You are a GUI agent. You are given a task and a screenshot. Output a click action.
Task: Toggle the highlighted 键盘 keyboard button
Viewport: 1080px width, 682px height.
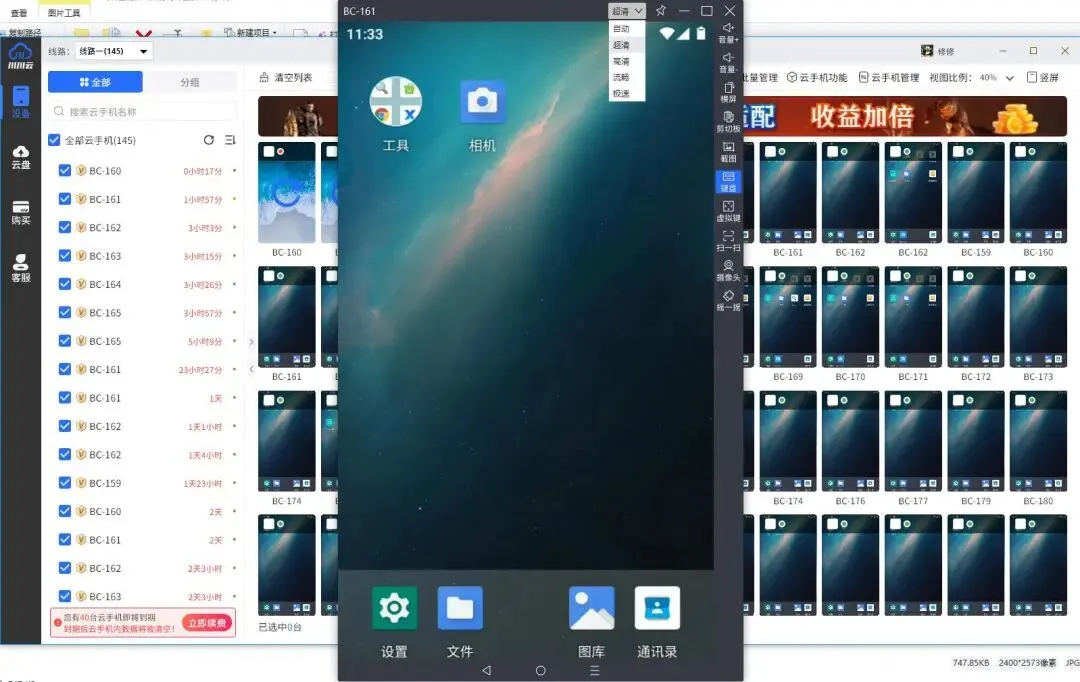coord(728,181)
